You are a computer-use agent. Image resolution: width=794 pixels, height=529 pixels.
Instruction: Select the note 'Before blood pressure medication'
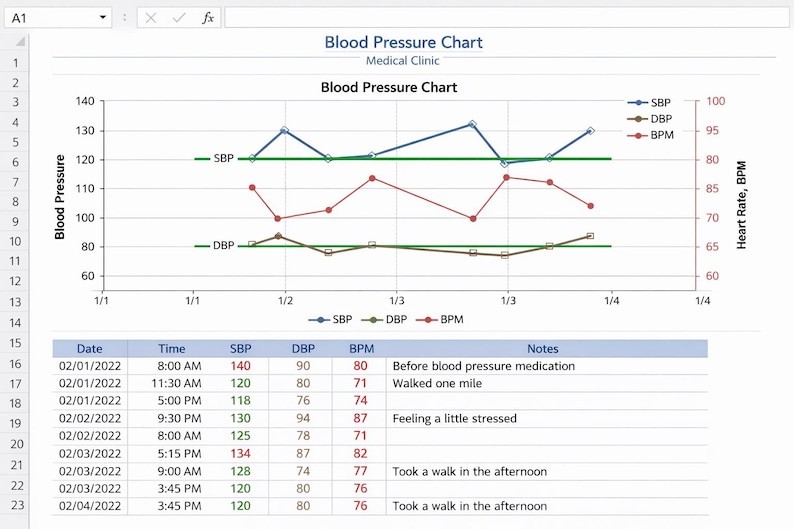coord(484,366)
